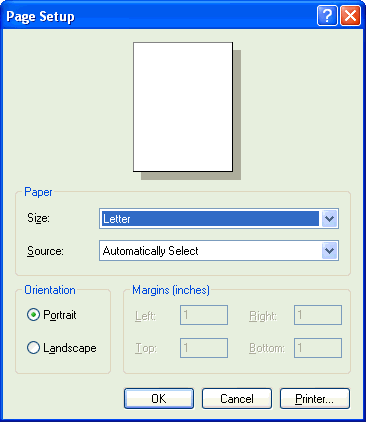The image size is (366, 422).
Task: Expand the paper Source dropdown arrow
Action: pos(329,251)
